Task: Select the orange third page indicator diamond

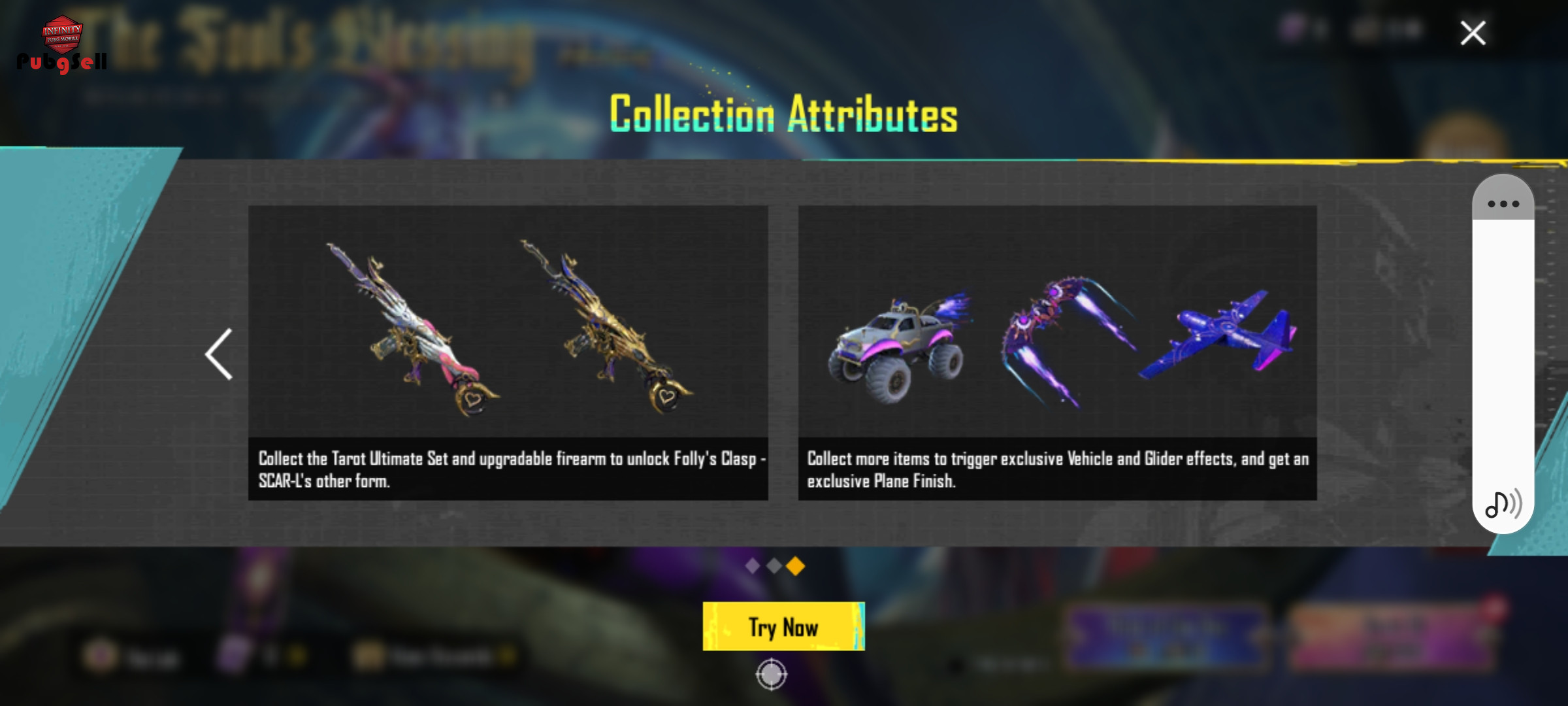Action: pos(795,565)
